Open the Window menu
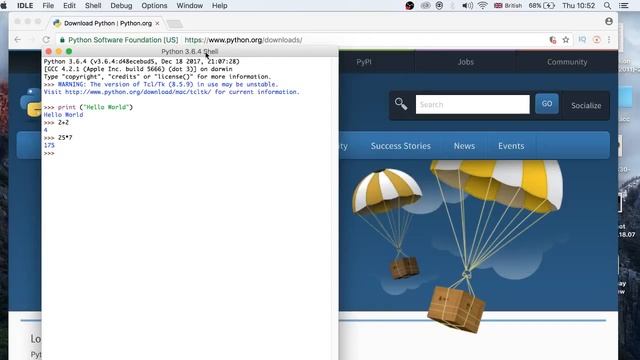 [189, 6]
